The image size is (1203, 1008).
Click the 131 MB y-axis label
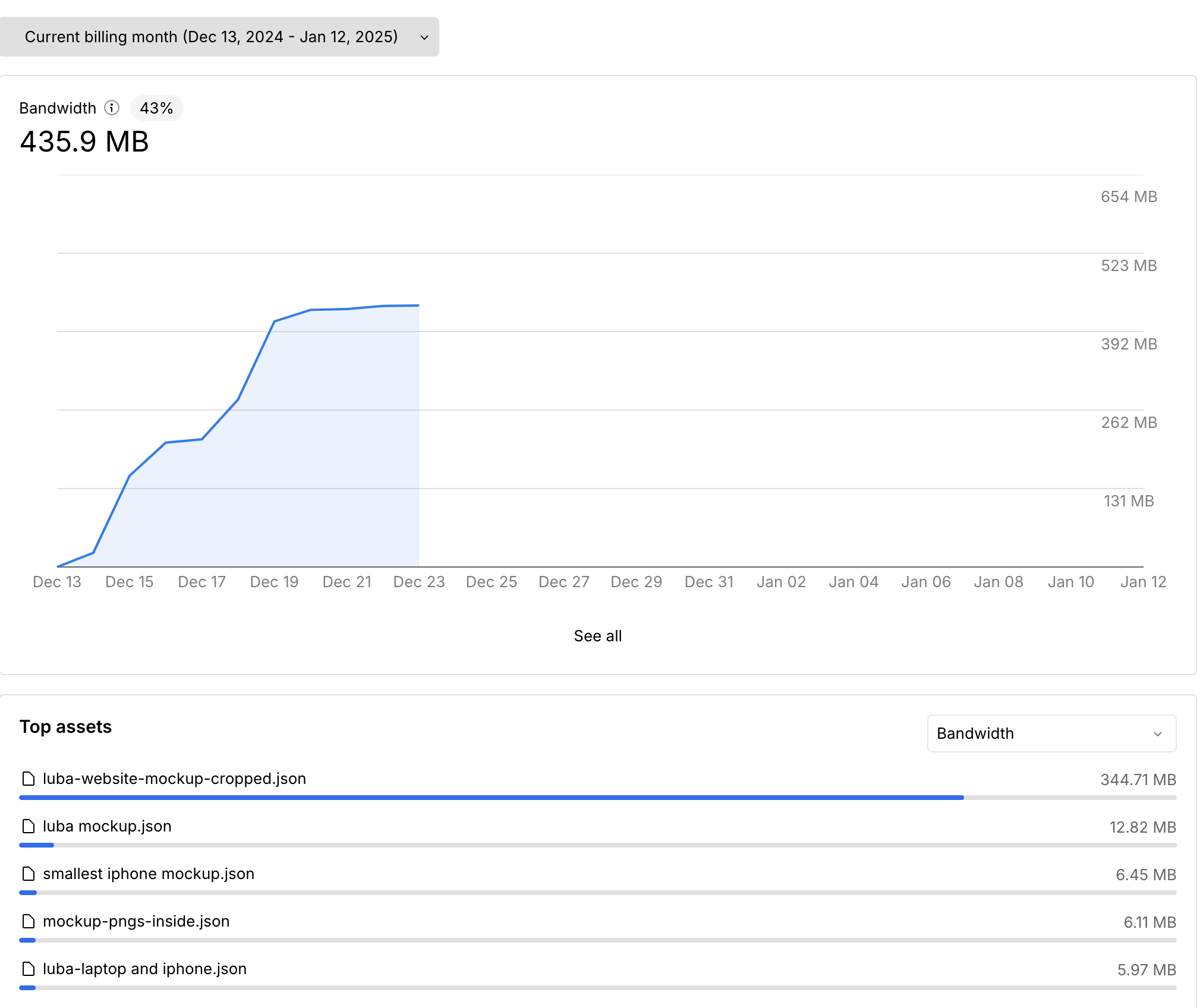[1129, 501]
